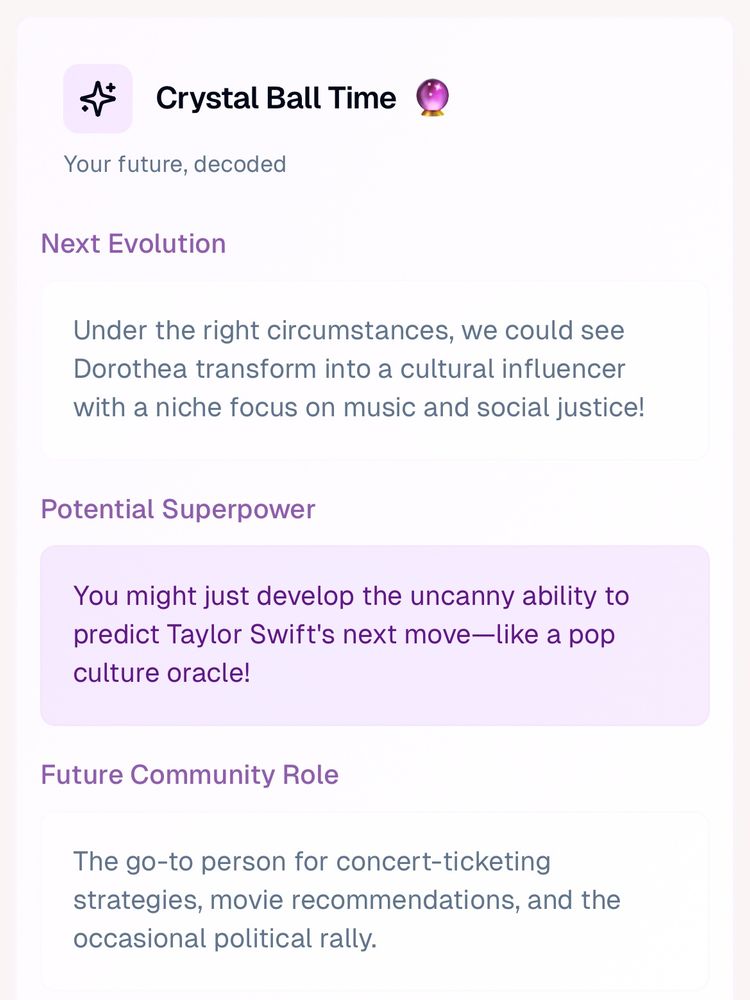Open the Future Community Role card
Screen dimensions: 750x1000
[x=375, y=901]
